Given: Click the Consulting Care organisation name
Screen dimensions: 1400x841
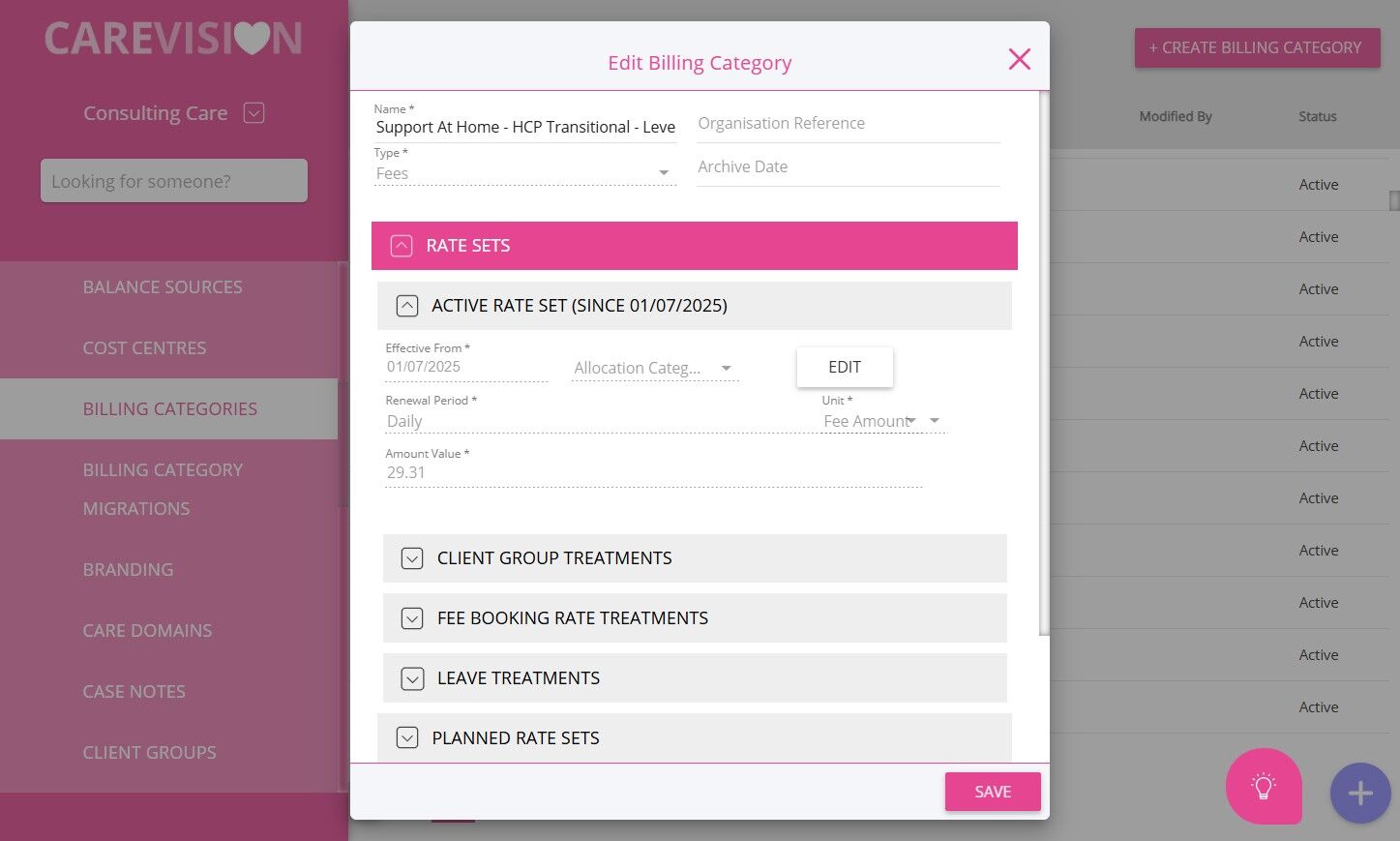Looking at the screenshot, I should tap(155, 113).
